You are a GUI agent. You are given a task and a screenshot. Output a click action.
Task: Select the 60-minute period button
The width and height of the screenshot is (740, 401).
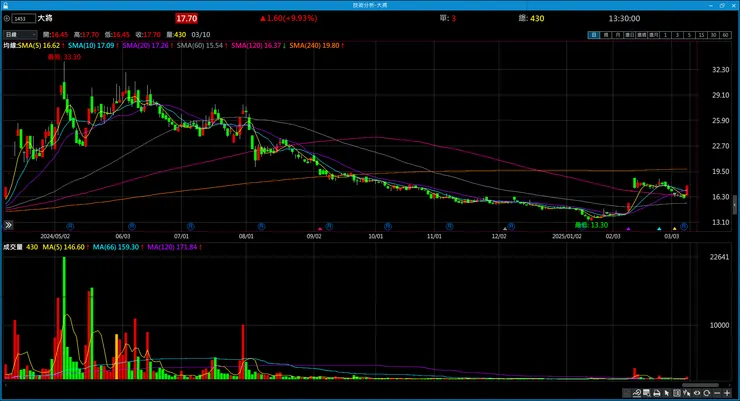(725, 35)
